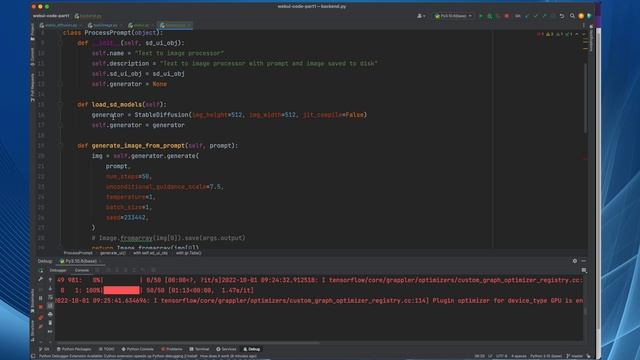640x360 pixels.
Task: Click the inspection errors and warnings widget
Action: pyautogui.click(x=555, y=34)
